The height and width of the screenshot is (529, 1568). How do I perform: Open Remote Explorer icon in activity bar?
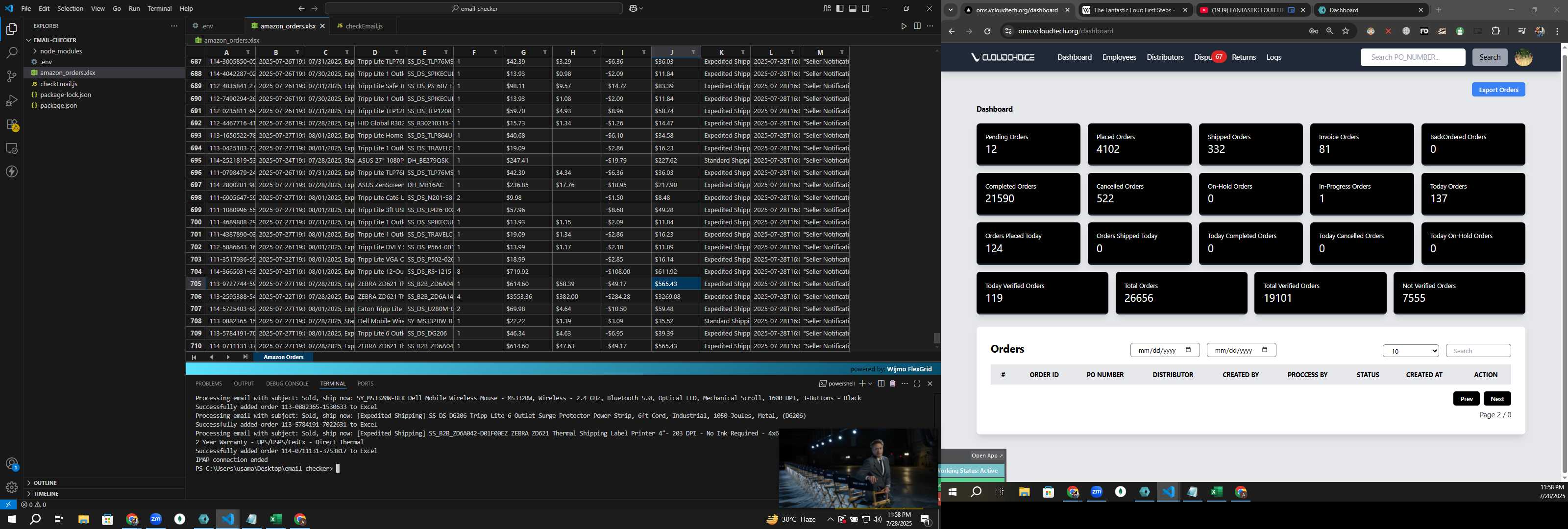(x=12, y=148)
